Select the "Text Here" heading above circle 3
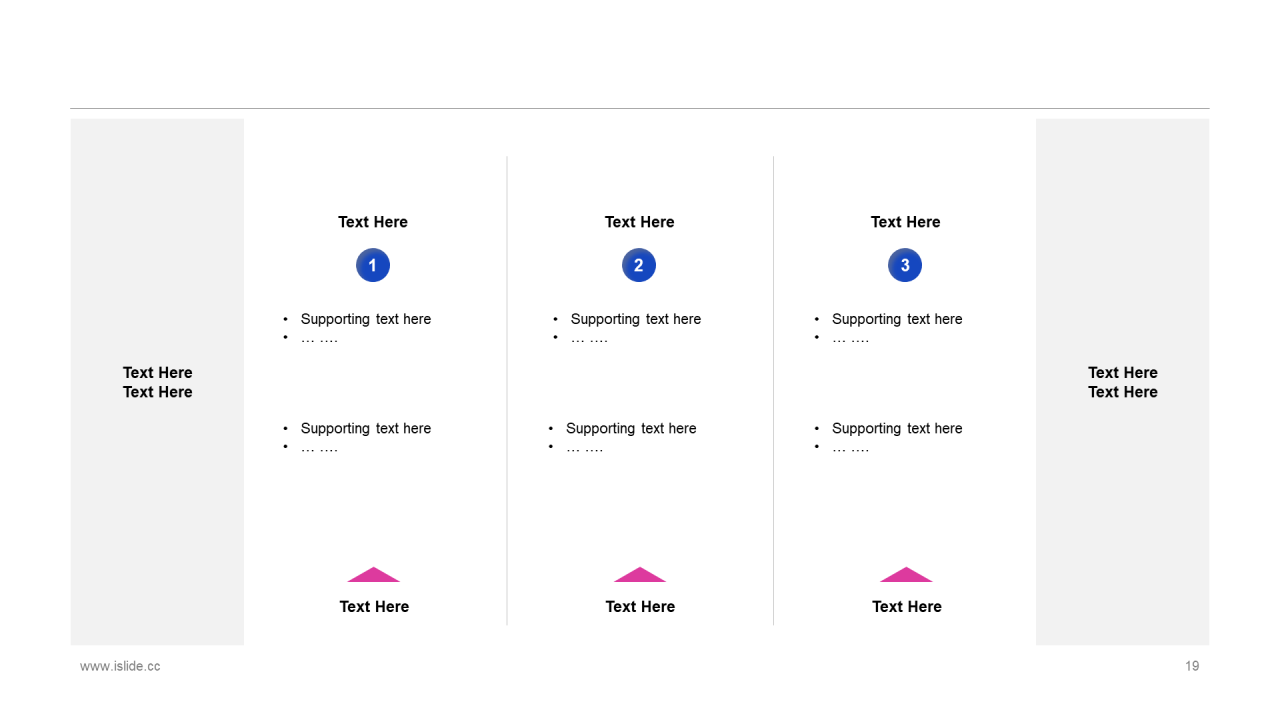Image resolution: width=1280 pixels, height=720 pixels. [x=906, y=222]
